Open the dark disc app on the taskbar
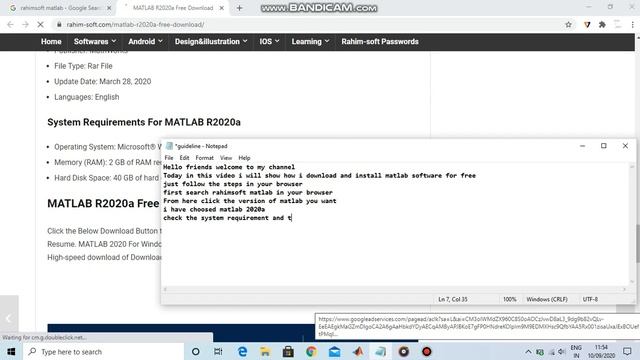The image size is (640, 360). click(x=404, y=352)
